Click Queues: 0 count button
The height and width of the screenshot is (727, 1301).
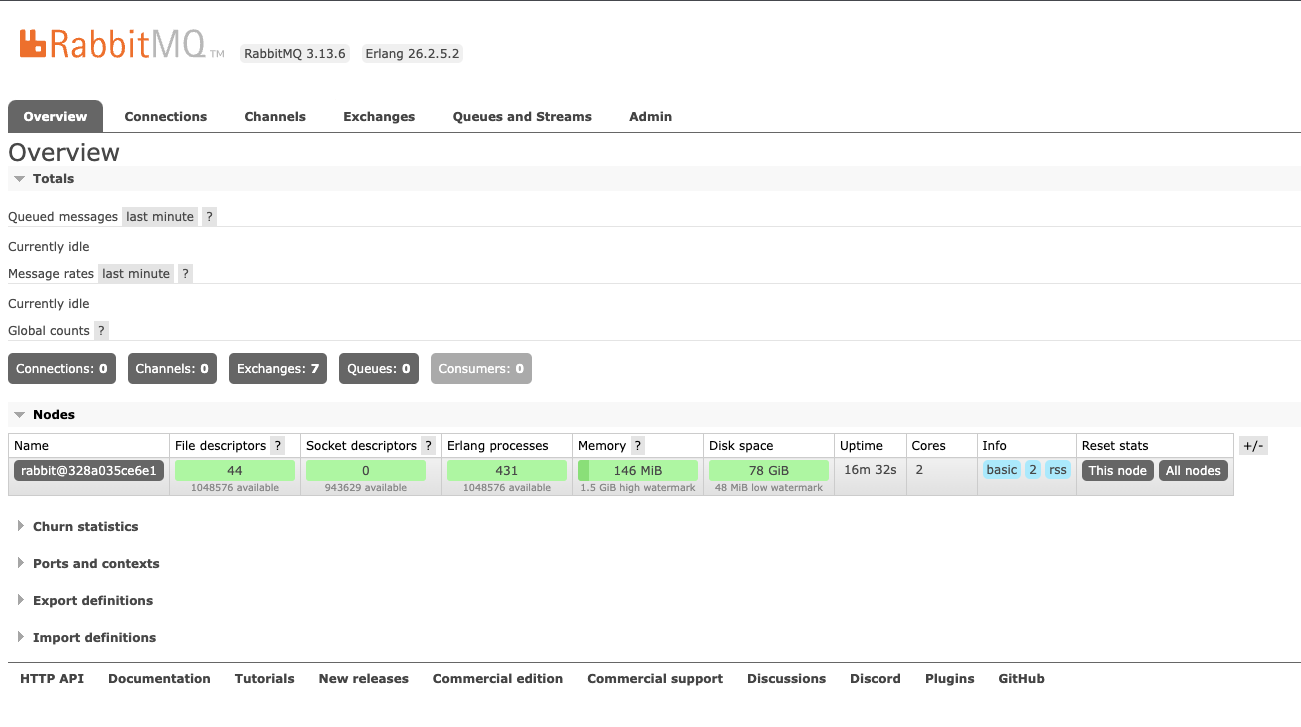(379, 369)
